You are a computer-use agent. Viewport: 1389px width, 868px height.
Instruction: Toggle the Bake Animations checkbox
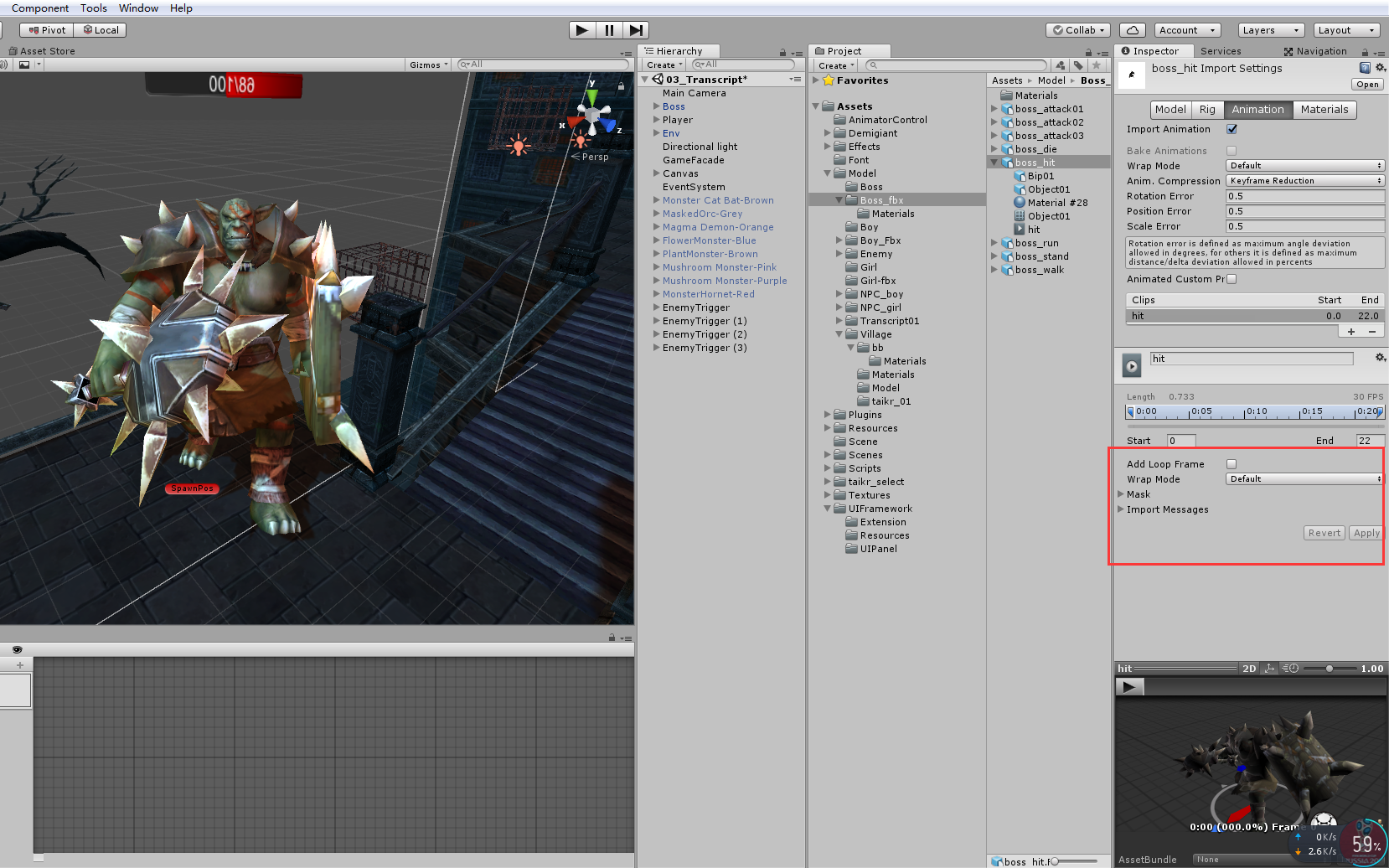[x=1232, y=151]
